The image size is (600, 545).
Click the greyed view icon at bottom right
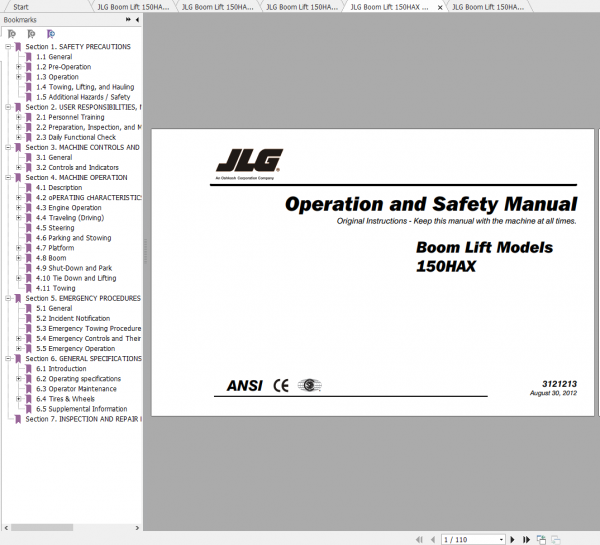point(556,540)
